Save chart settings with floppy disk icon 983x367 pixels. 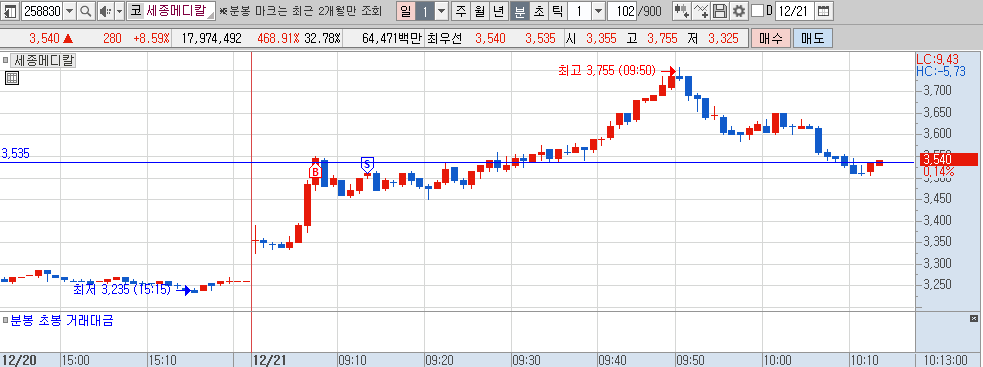pos(721,11)
